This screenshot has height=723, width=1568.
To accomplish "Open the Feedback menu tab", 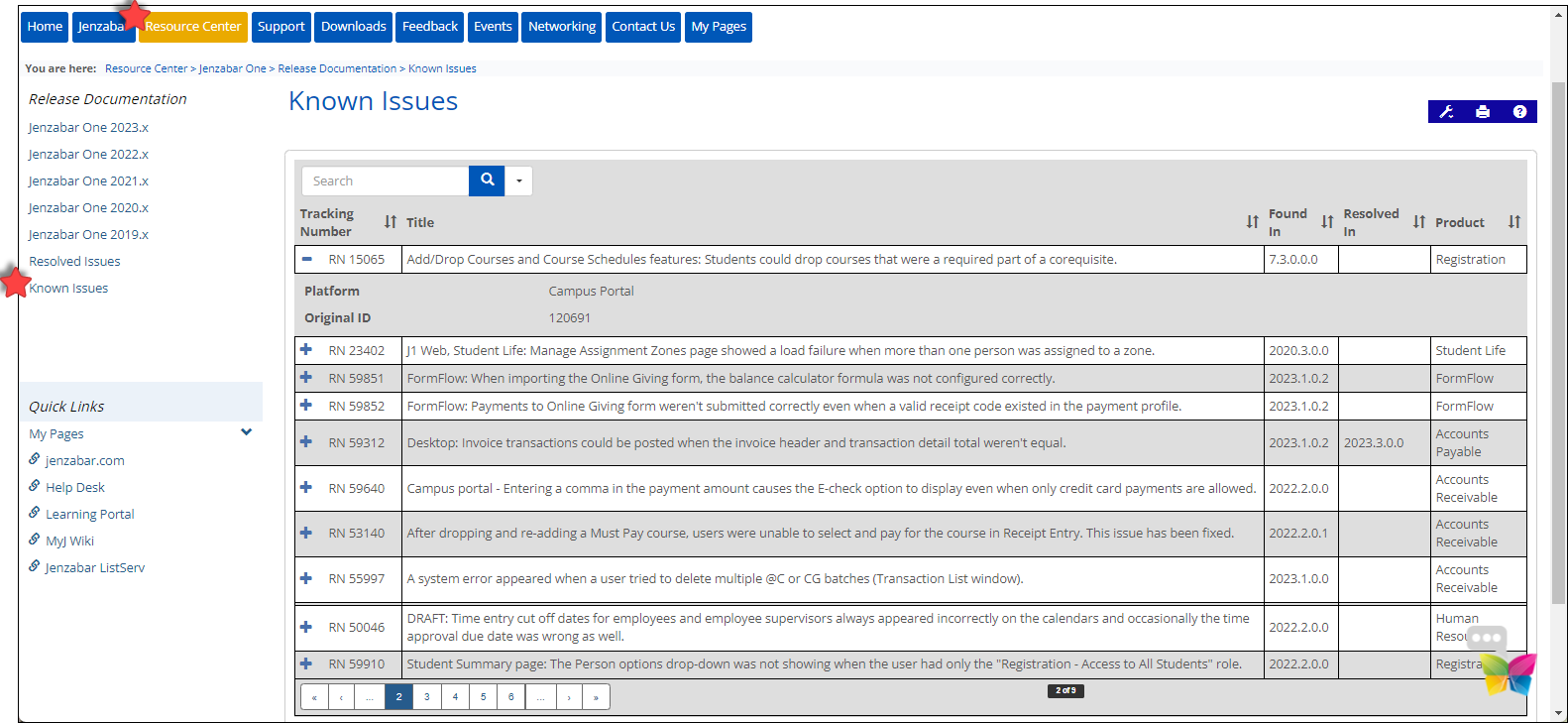I will (x=430, y=27).
